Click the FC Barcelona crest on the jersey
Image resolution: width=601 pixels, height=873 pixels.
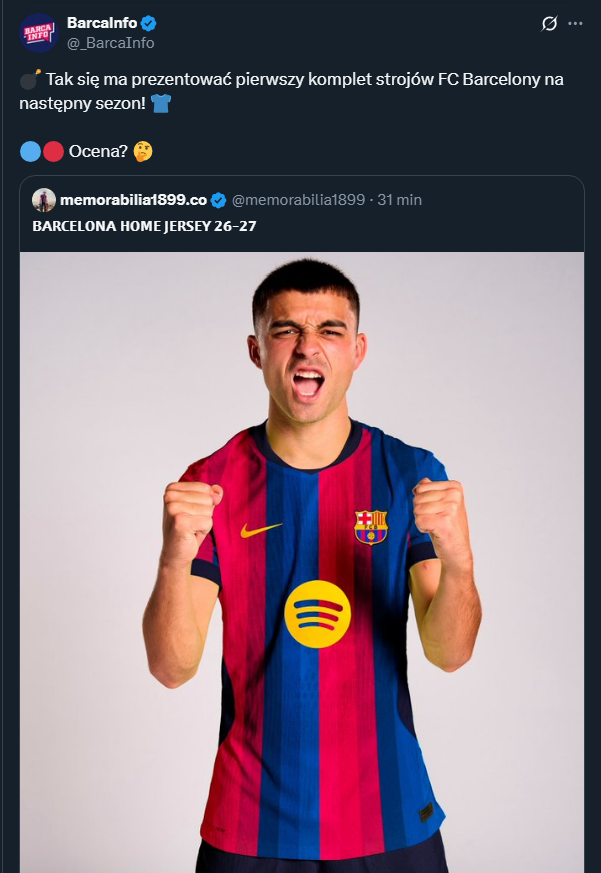[x=370, y=526]
